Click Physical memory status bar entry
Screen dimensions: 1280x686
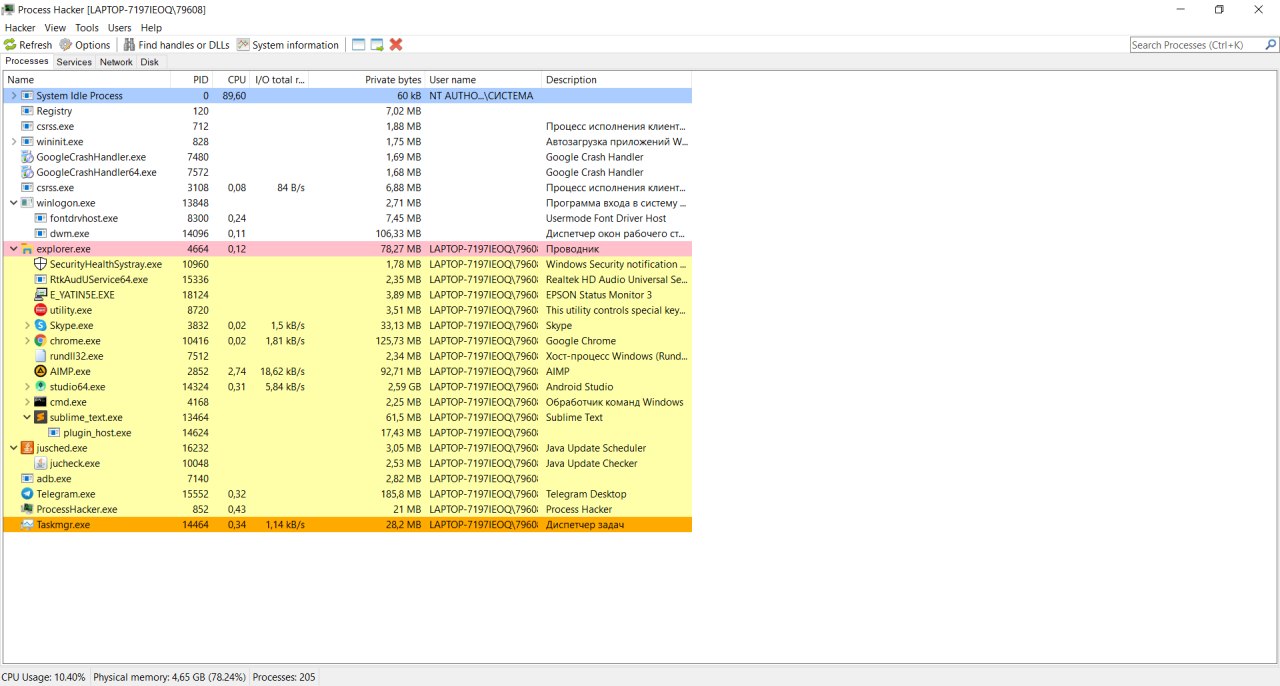pos(169,677)
